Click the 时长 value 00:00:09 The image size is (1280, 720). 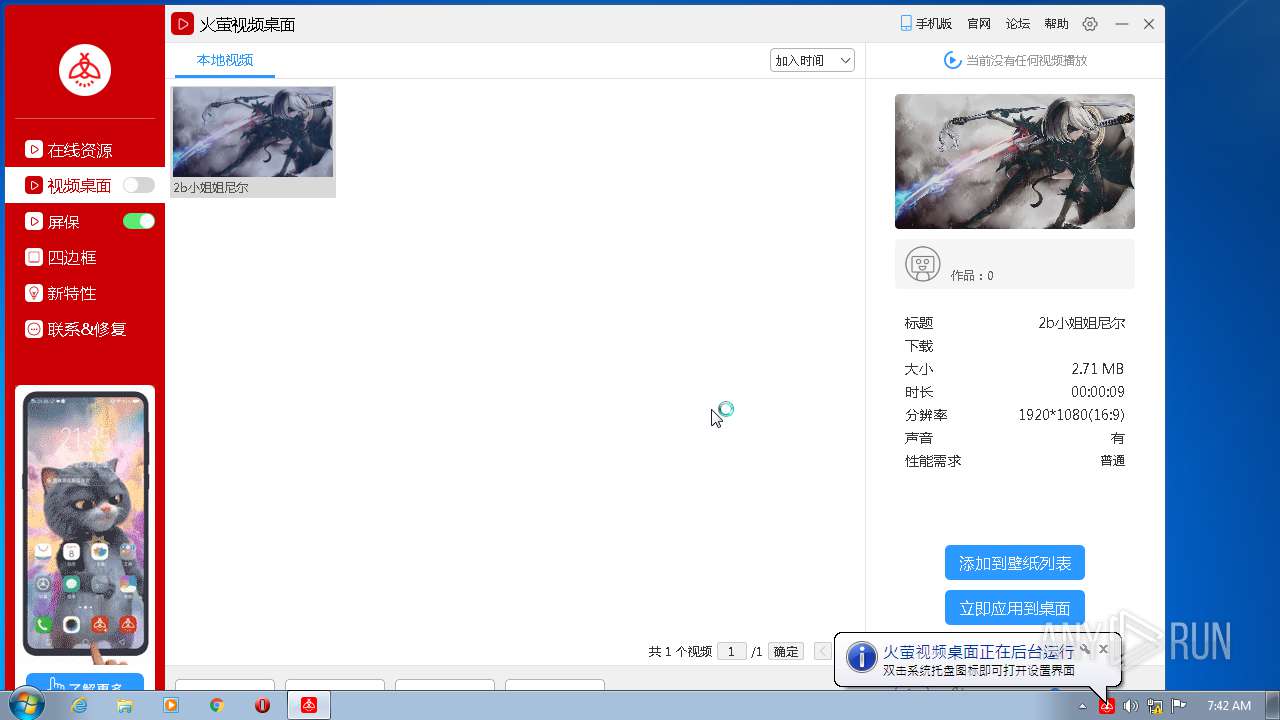pyautogui.click(x=1098, y=392)
